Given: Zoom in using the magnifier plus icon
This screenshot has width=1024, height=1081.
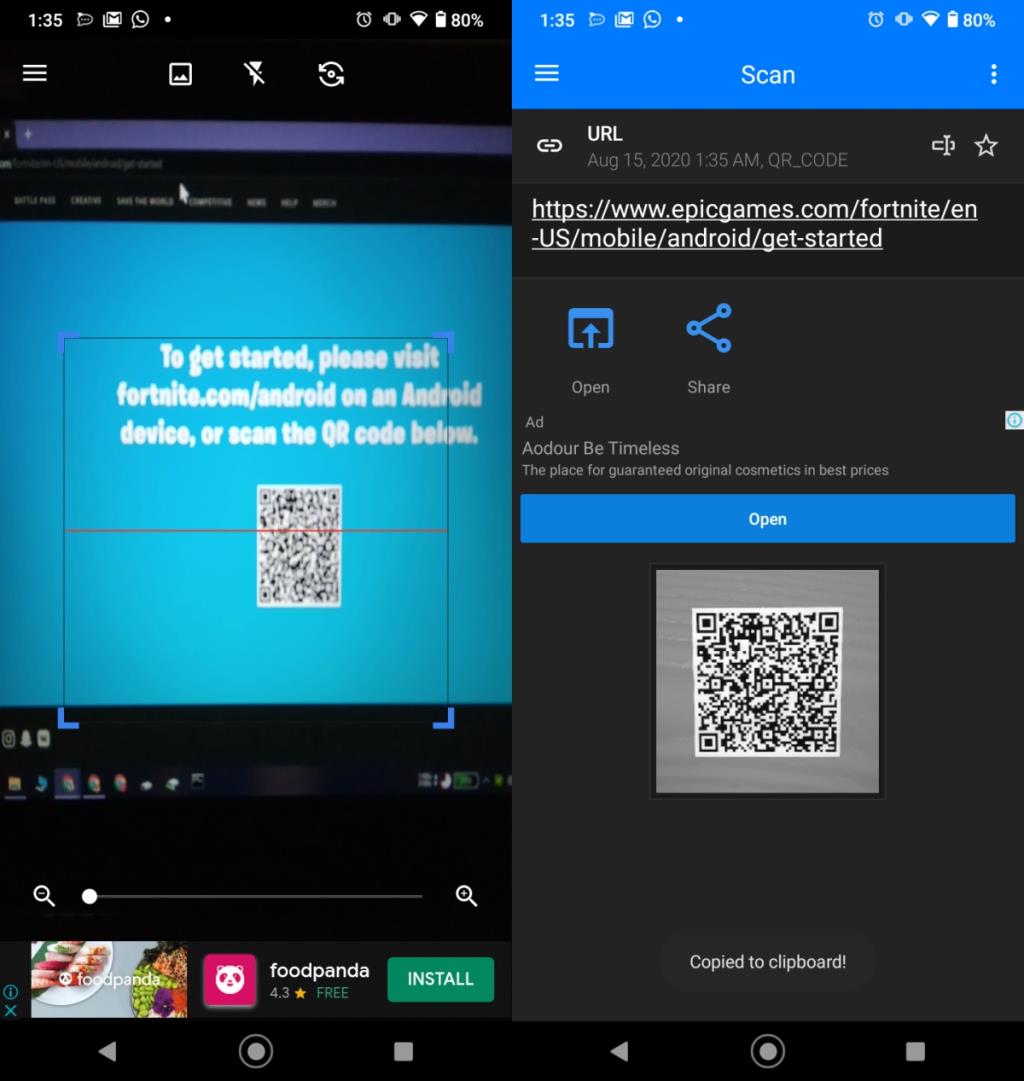Looking at the screenshot, I should (x=465, y=896).
